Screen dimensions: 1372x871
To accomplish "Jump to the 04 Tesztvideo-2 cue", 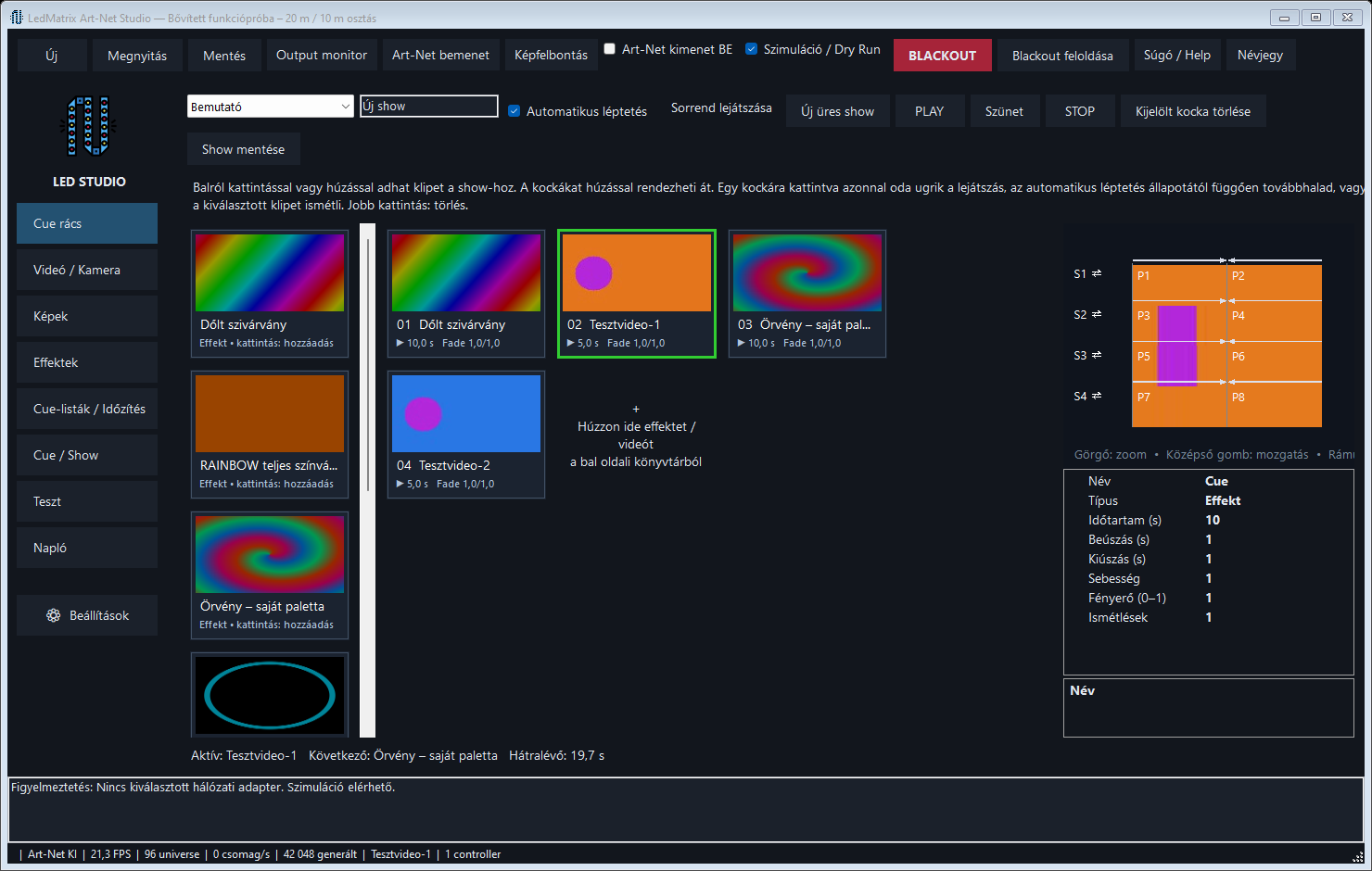I will click(x=466, y=435).
